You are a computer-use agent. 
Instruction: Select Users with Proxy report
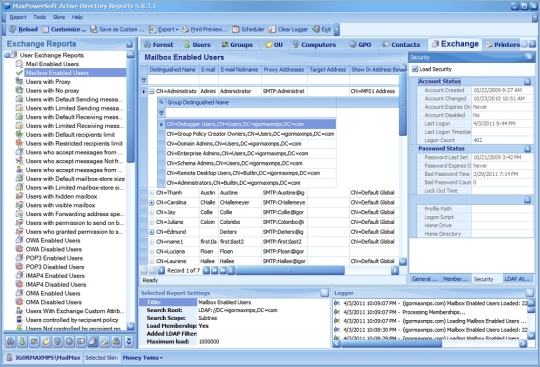48,82
